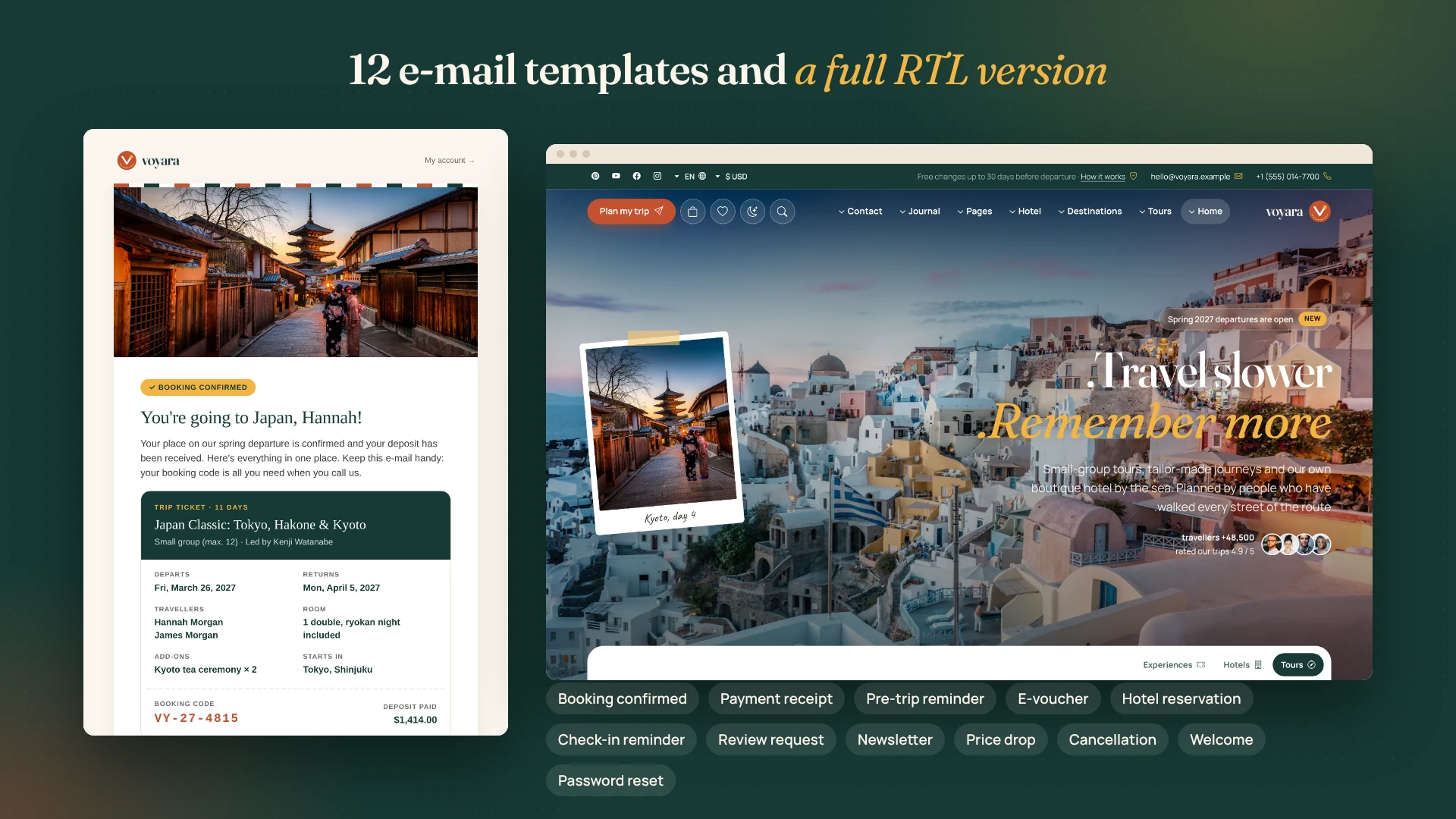
Task: Click the envelope icon beside hello@voyara.example
Action: (1238, 176)
